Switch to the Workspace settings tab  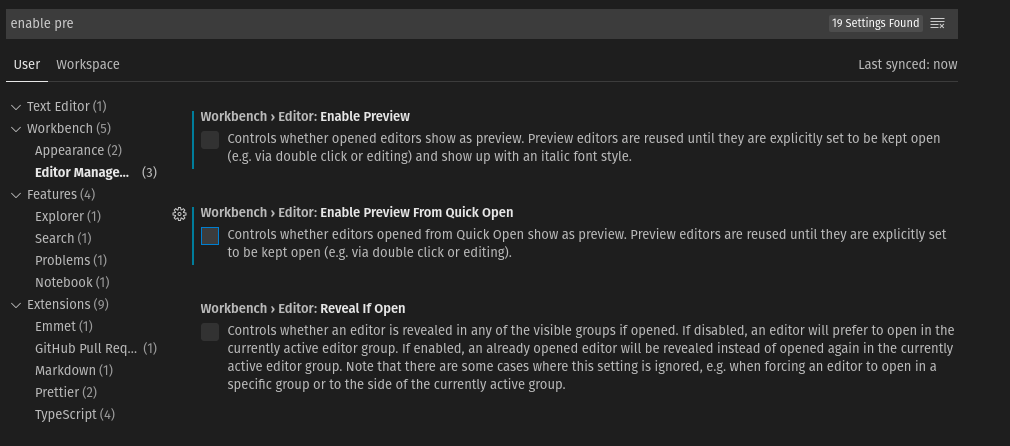click(x=88, y=64)
